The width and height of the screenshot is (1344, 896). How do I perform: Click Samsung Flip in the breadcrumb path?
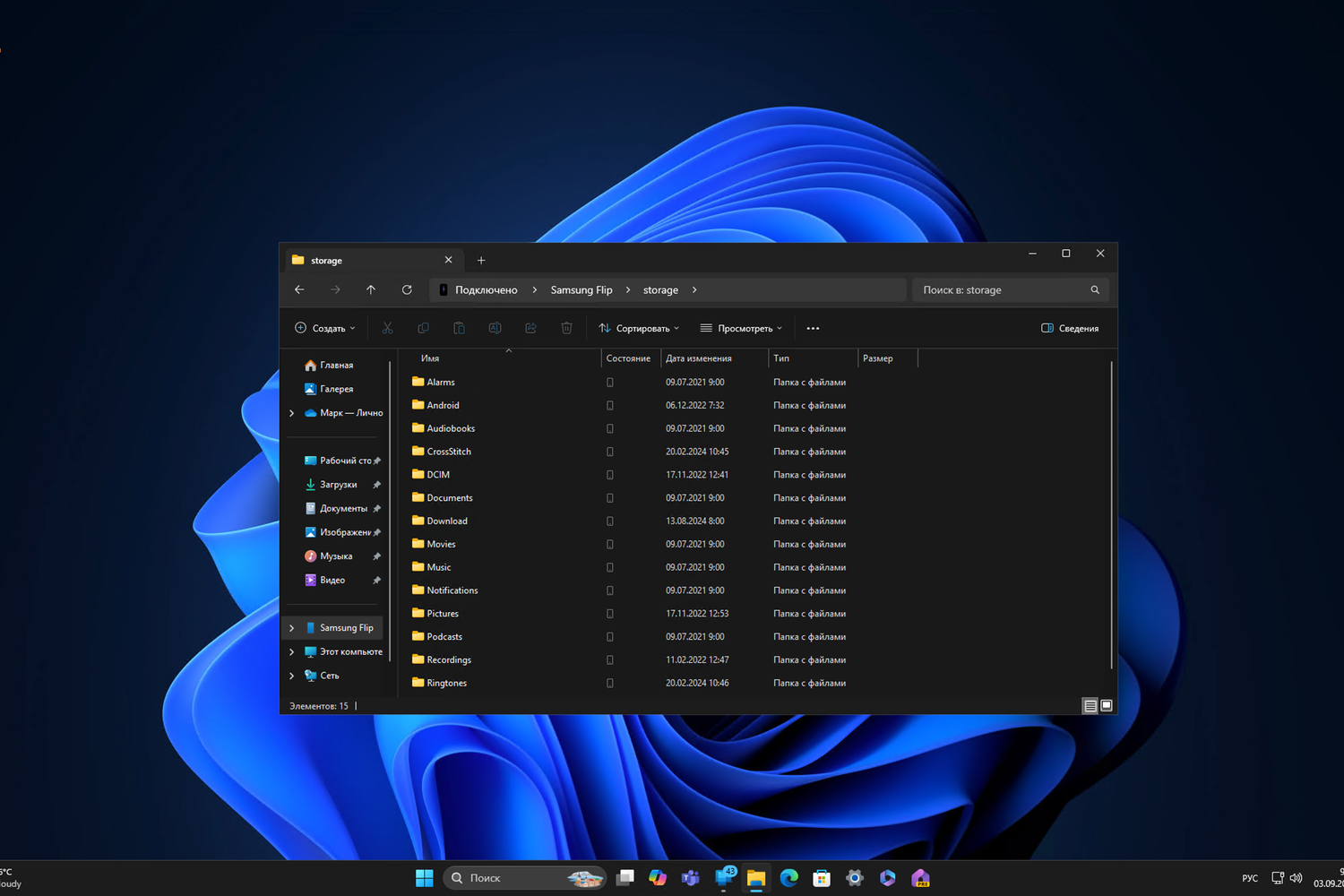click(x=582, y=289)
